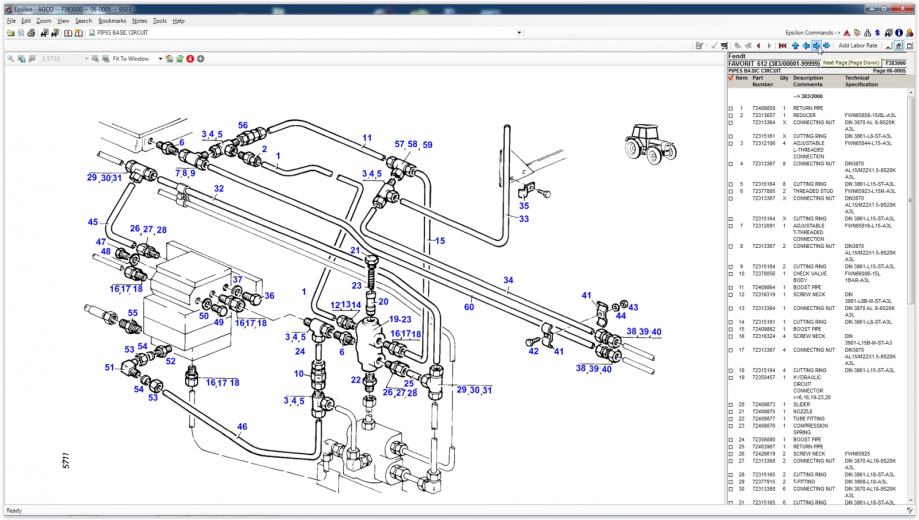
Task: Open the Tools menu
Action: [x=160, y=20]
